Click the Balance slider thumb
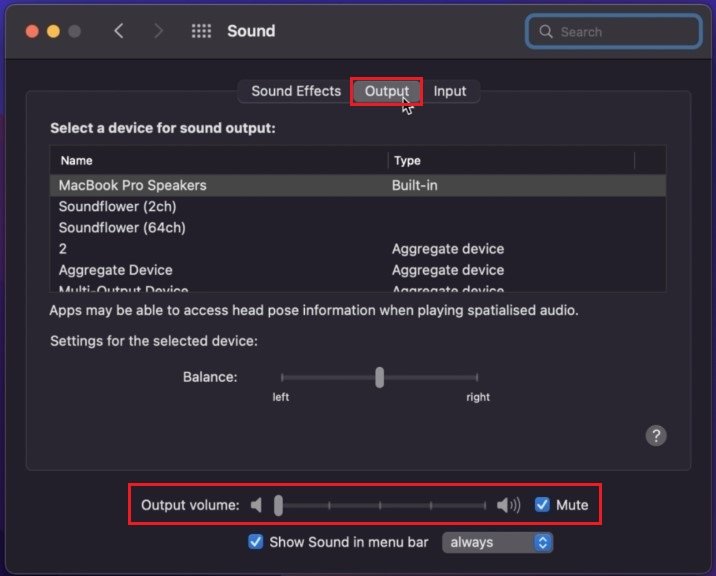The width and height of the screenshot is (716, 576). [380, 377]
